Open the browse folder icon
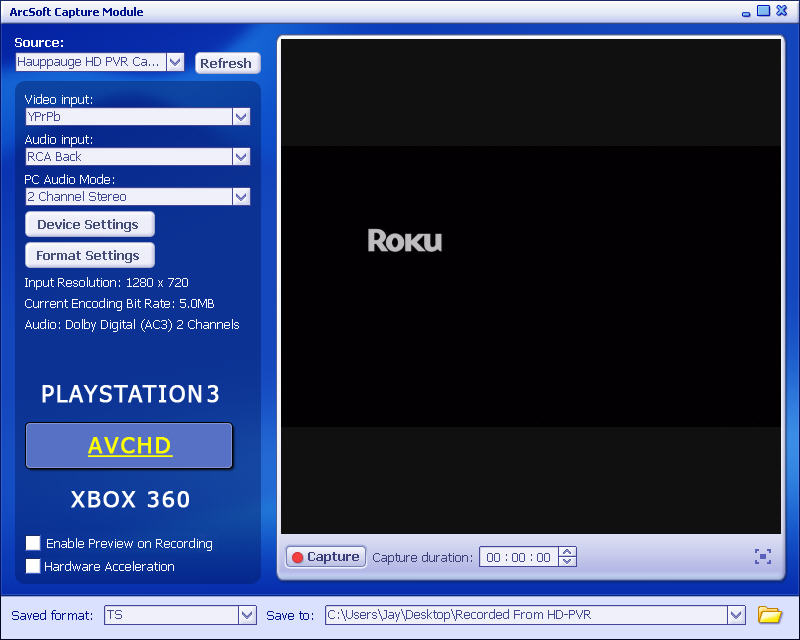 pyautogui.click(x=770, y=614)
